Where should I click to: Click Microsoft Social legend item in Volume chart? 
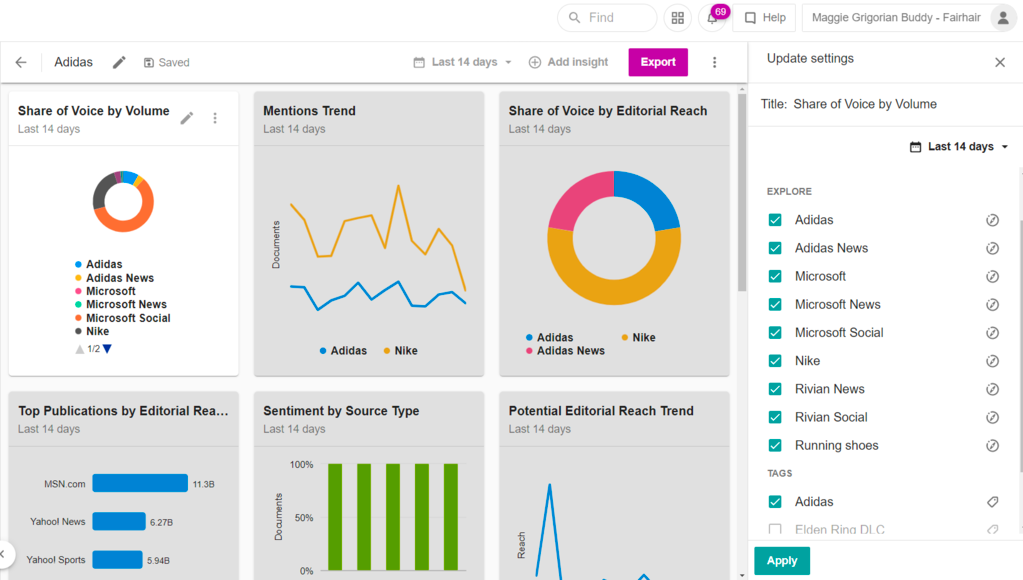pos(123,318)
